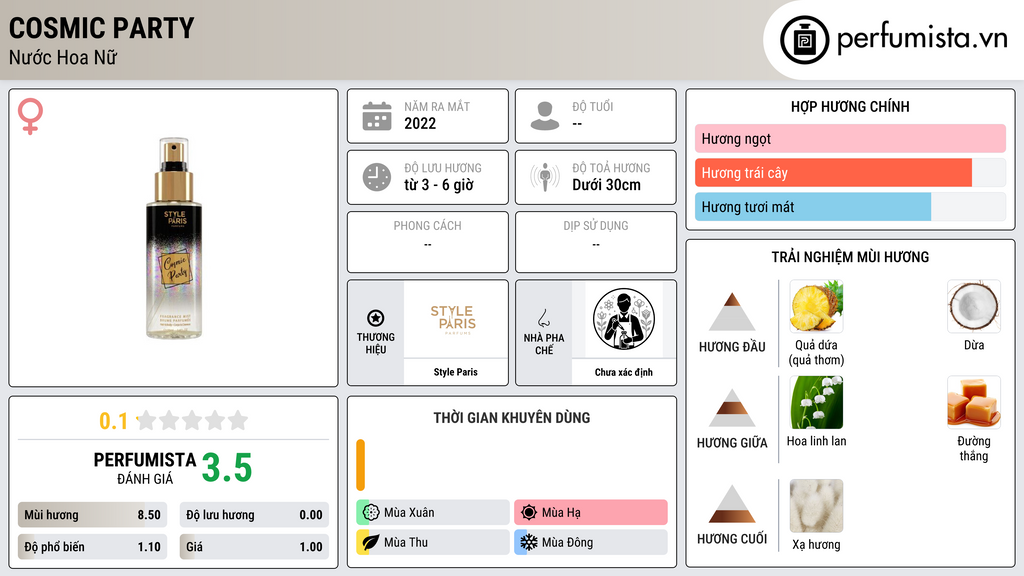Click the Hợp hương chính heading

point(850,106)
